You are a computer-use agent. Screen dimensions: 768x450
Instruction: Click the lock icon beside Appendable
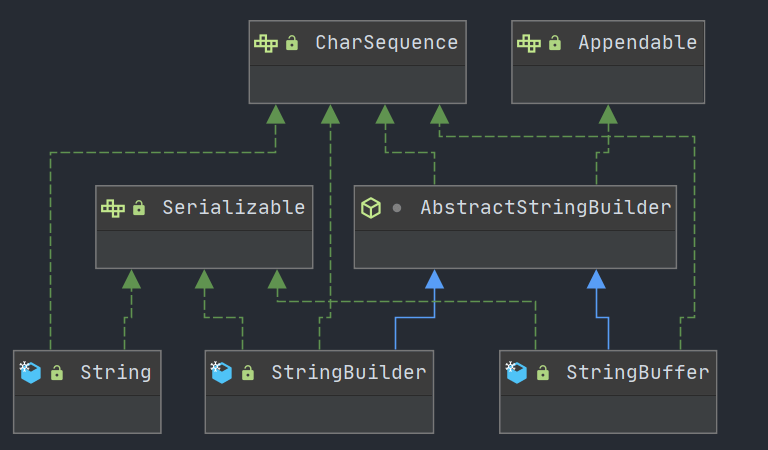[x=555, y=43]
